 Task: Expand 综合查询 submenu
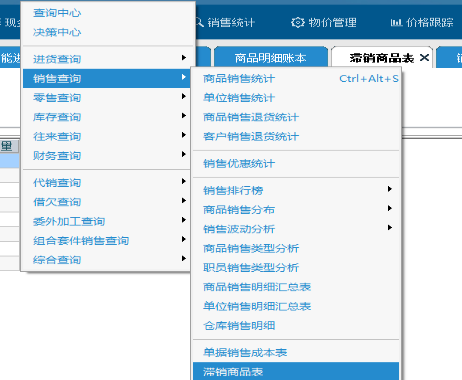coord(108,260)
